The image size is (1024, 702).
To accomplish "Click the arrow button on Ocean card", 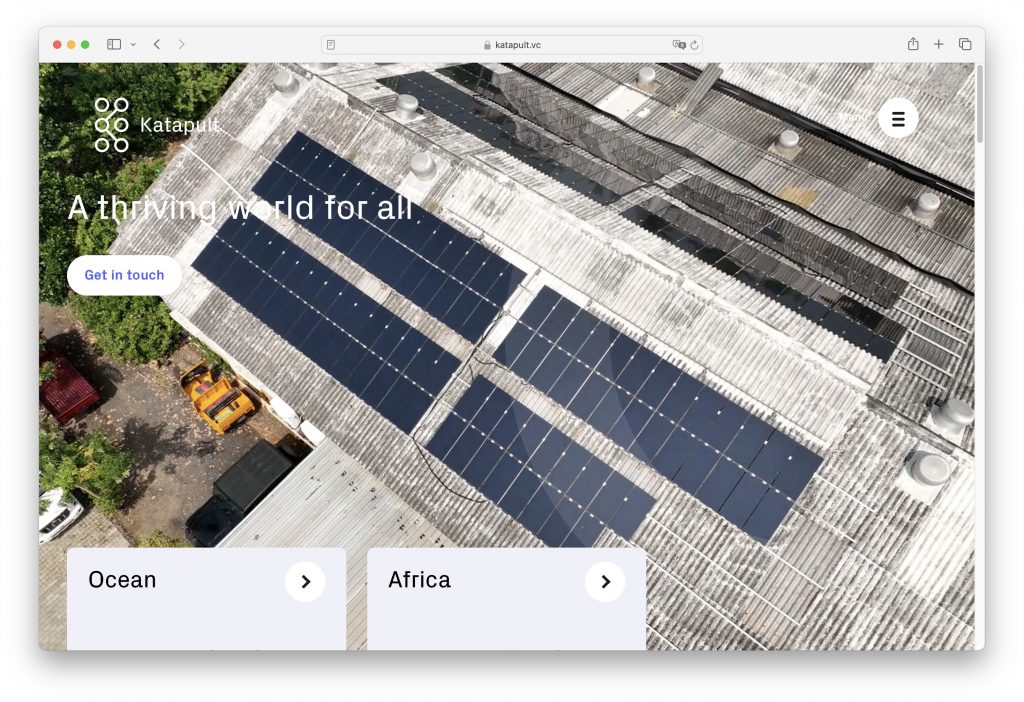I will [x=305, y=582].
